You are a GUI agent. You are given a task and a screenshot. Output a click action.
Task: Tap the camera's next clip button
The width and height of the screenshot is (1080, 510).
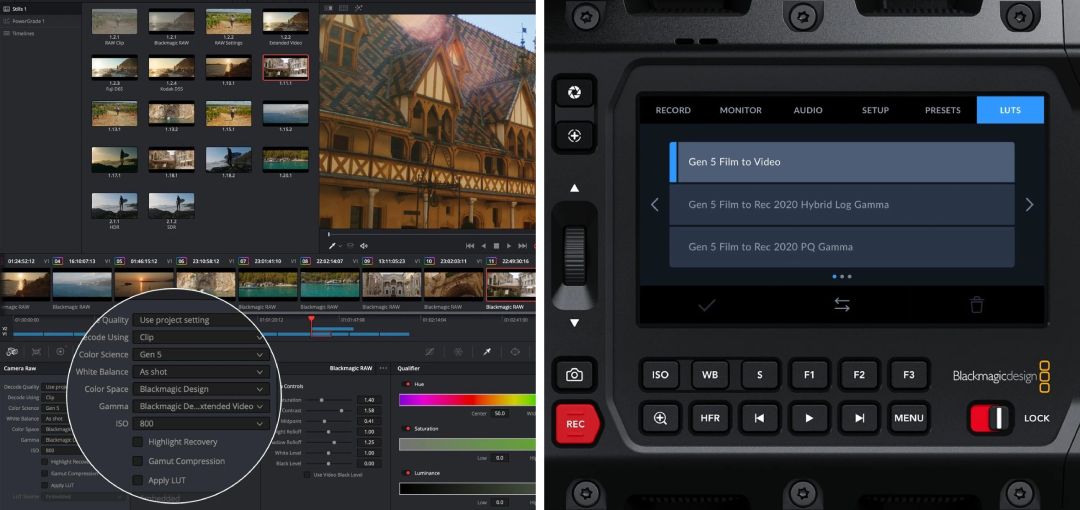859,418
